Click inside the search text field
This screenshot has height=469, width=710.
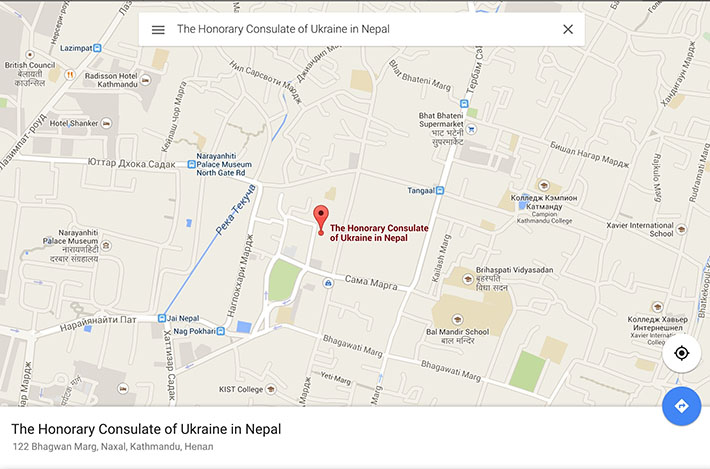[x=360, y=29]
